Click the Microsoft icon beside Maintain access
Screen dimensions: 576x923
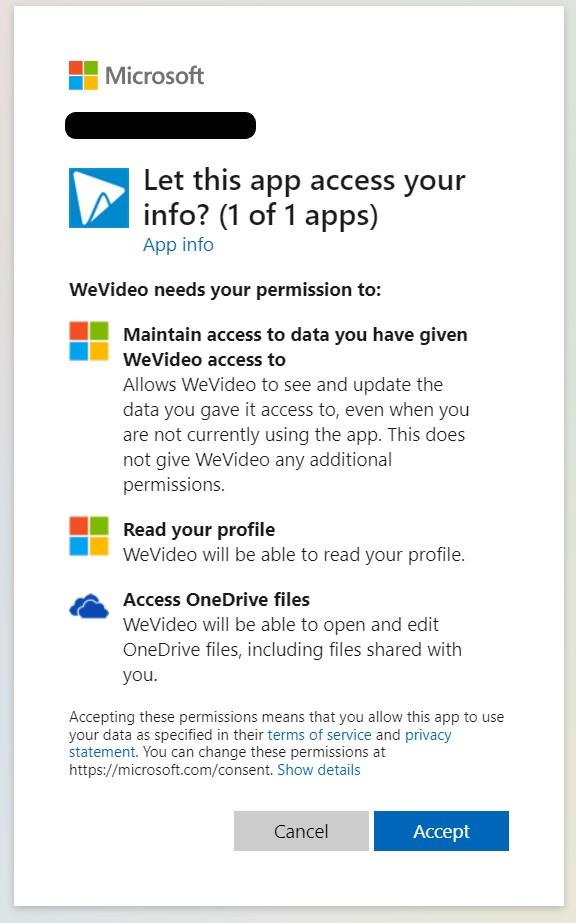89,341
